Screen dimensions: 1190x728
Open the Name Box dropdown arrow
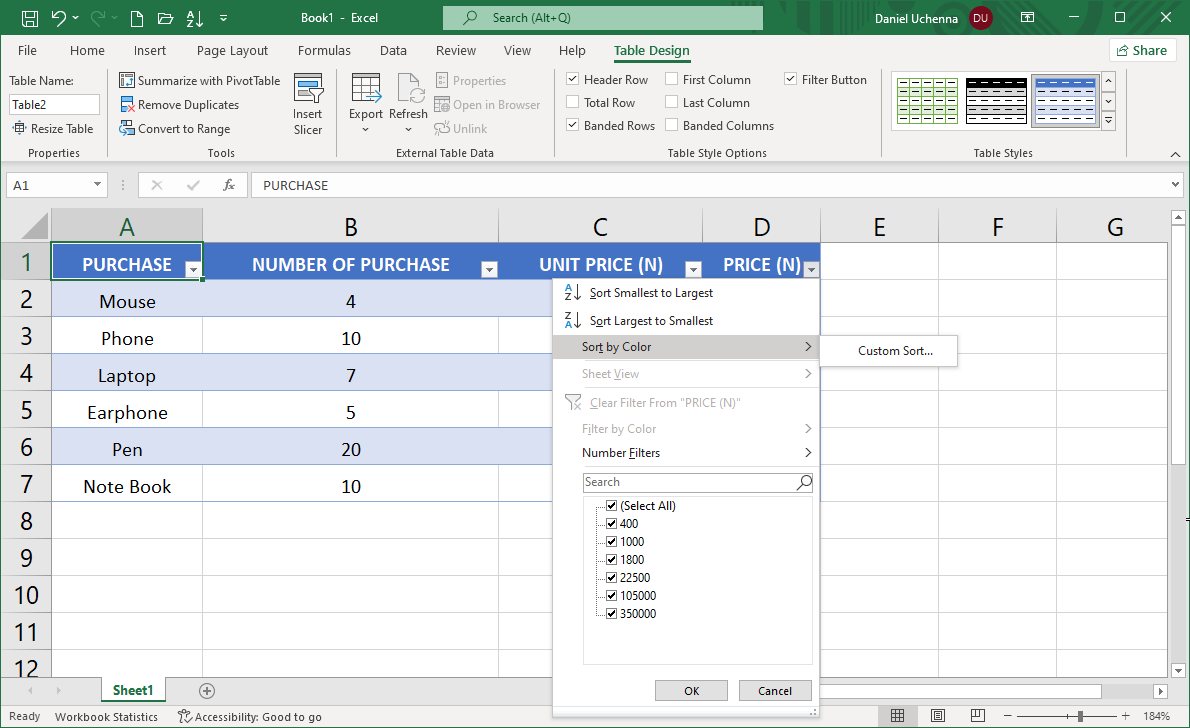pyautogui.click(x=98, y=185)
